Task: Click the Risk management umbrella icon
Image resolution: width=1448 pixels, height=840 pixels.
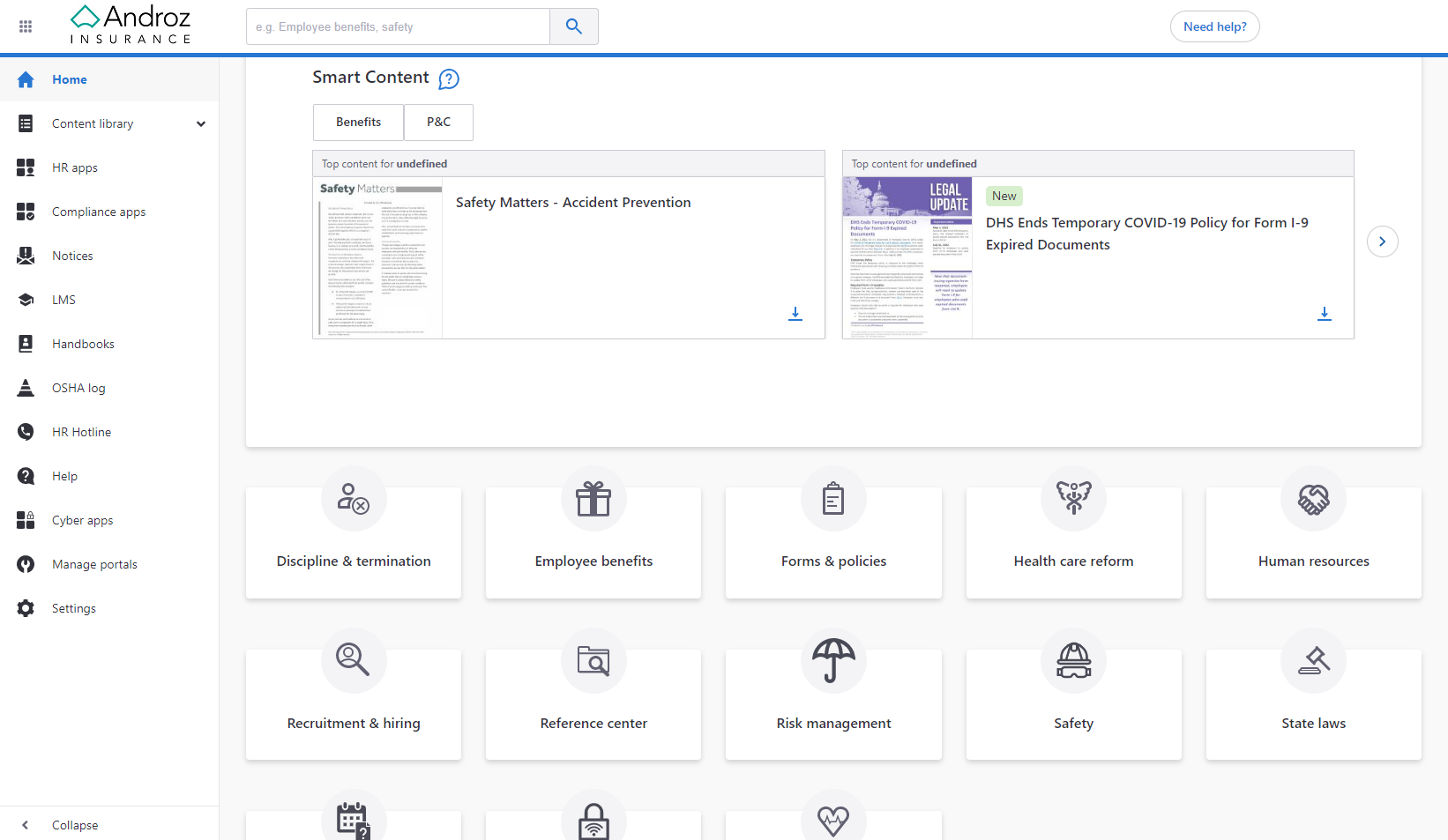Action: click(x=833, y=660)
